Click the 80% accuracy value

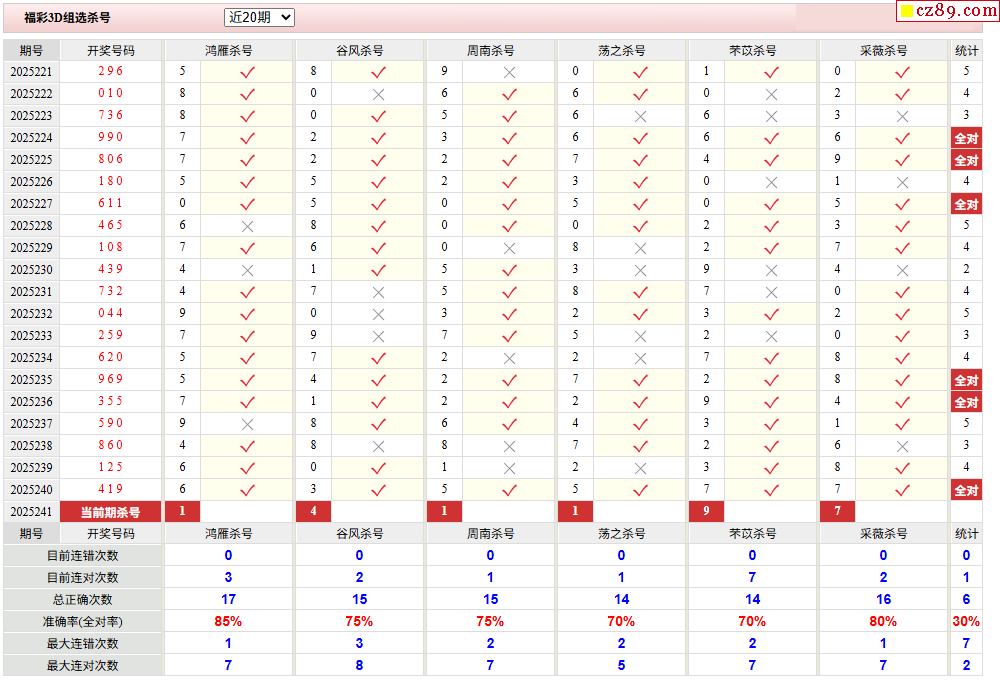[x=883, y=621]
